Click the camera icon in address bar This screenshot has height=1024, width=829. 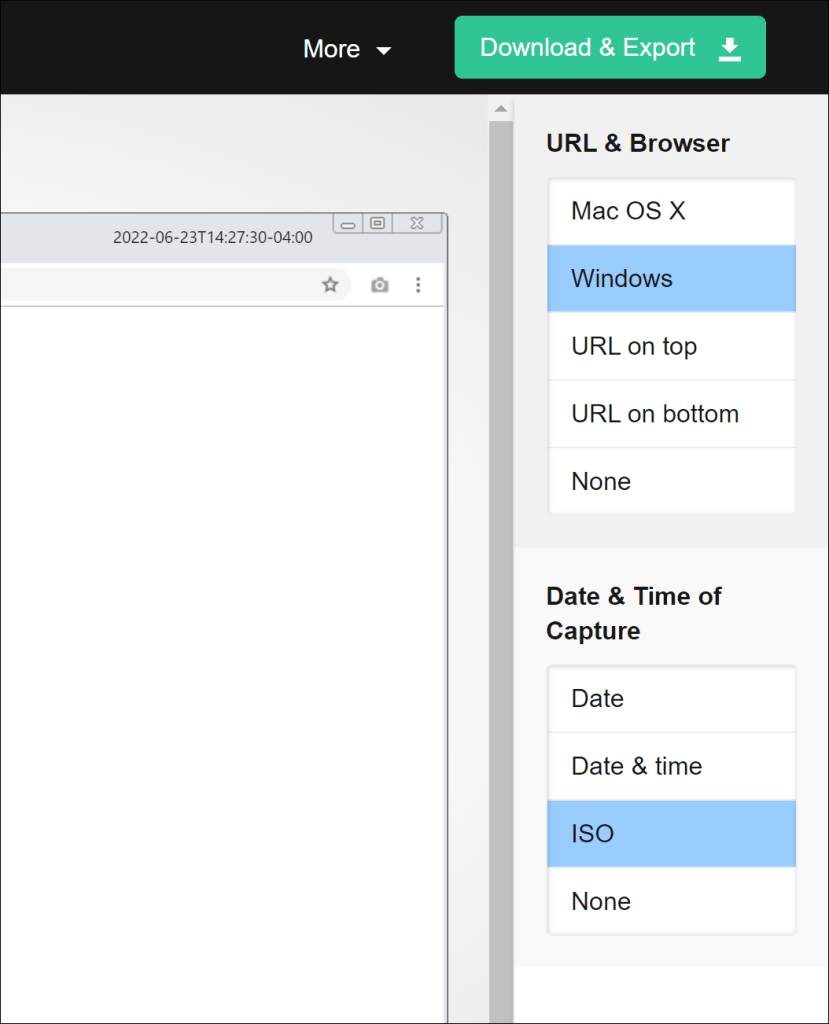pyautogui.click(x=379, y=285)
